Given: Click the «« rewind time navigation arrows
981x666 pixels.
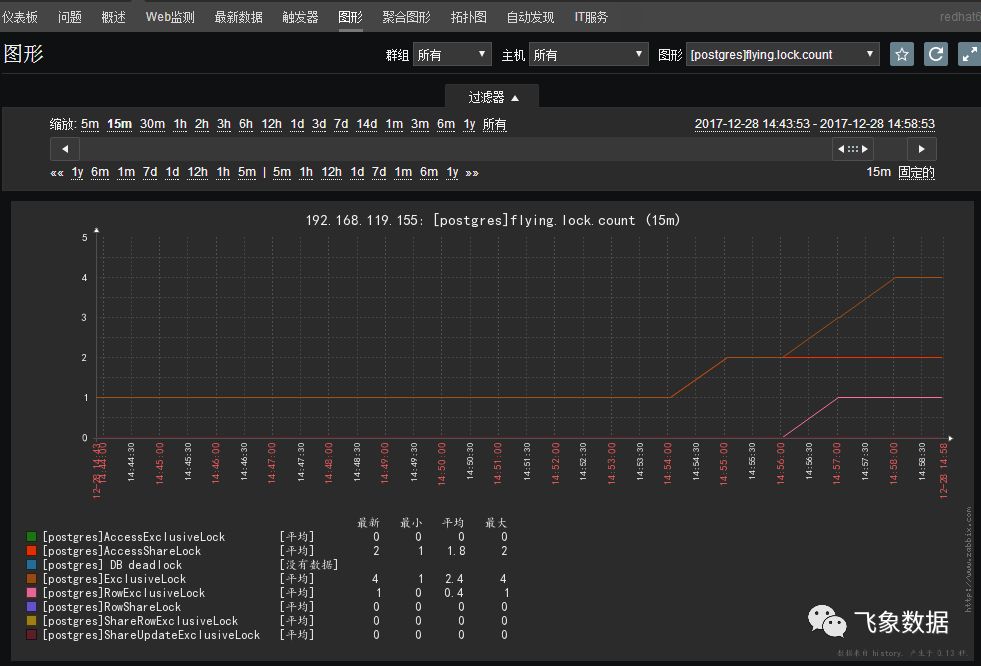Looking at the screenshot, I should click(x=57, y=172).
